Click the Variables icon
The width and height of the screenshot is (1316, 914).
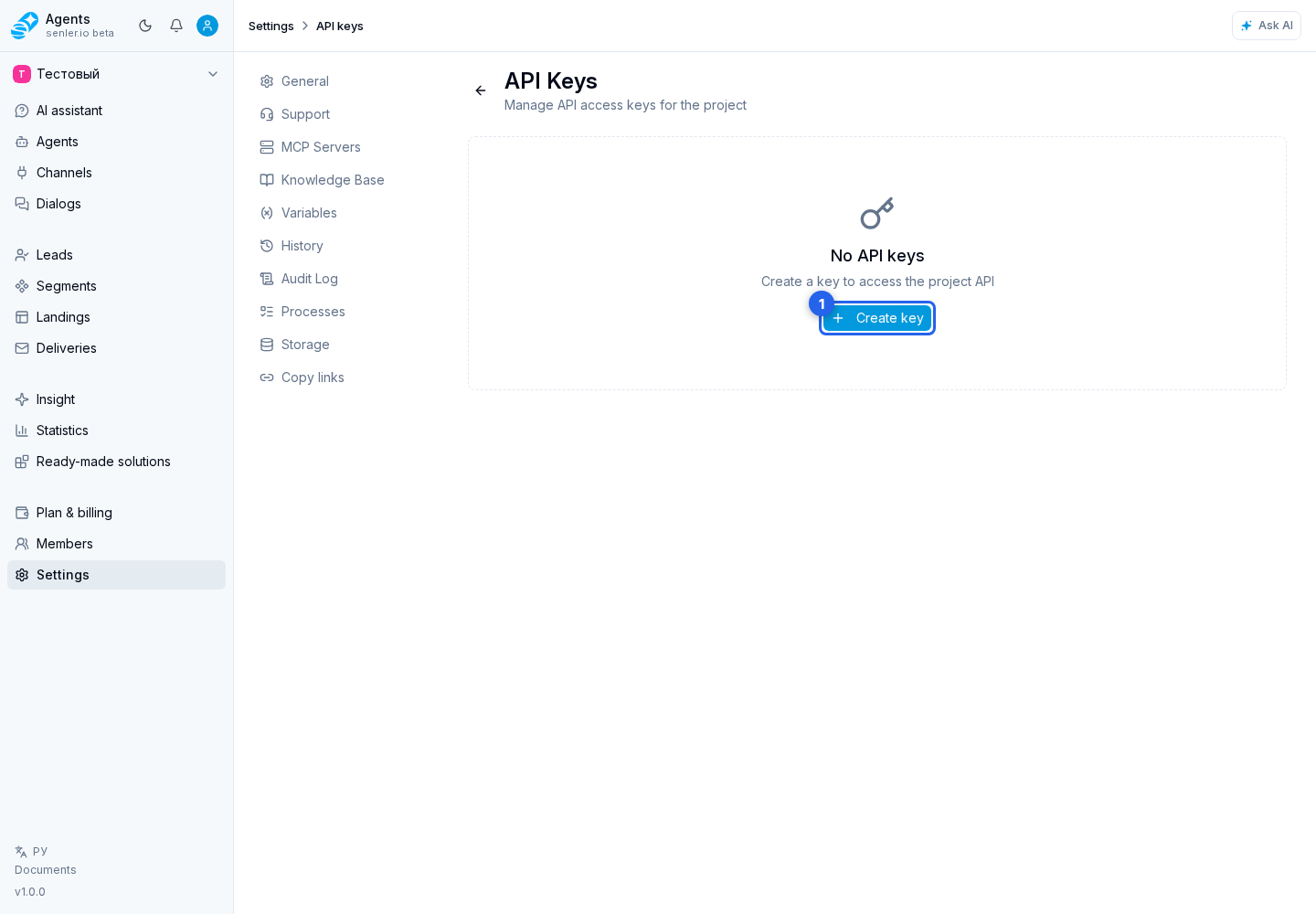pyautogui.click(x=267, y=213)
